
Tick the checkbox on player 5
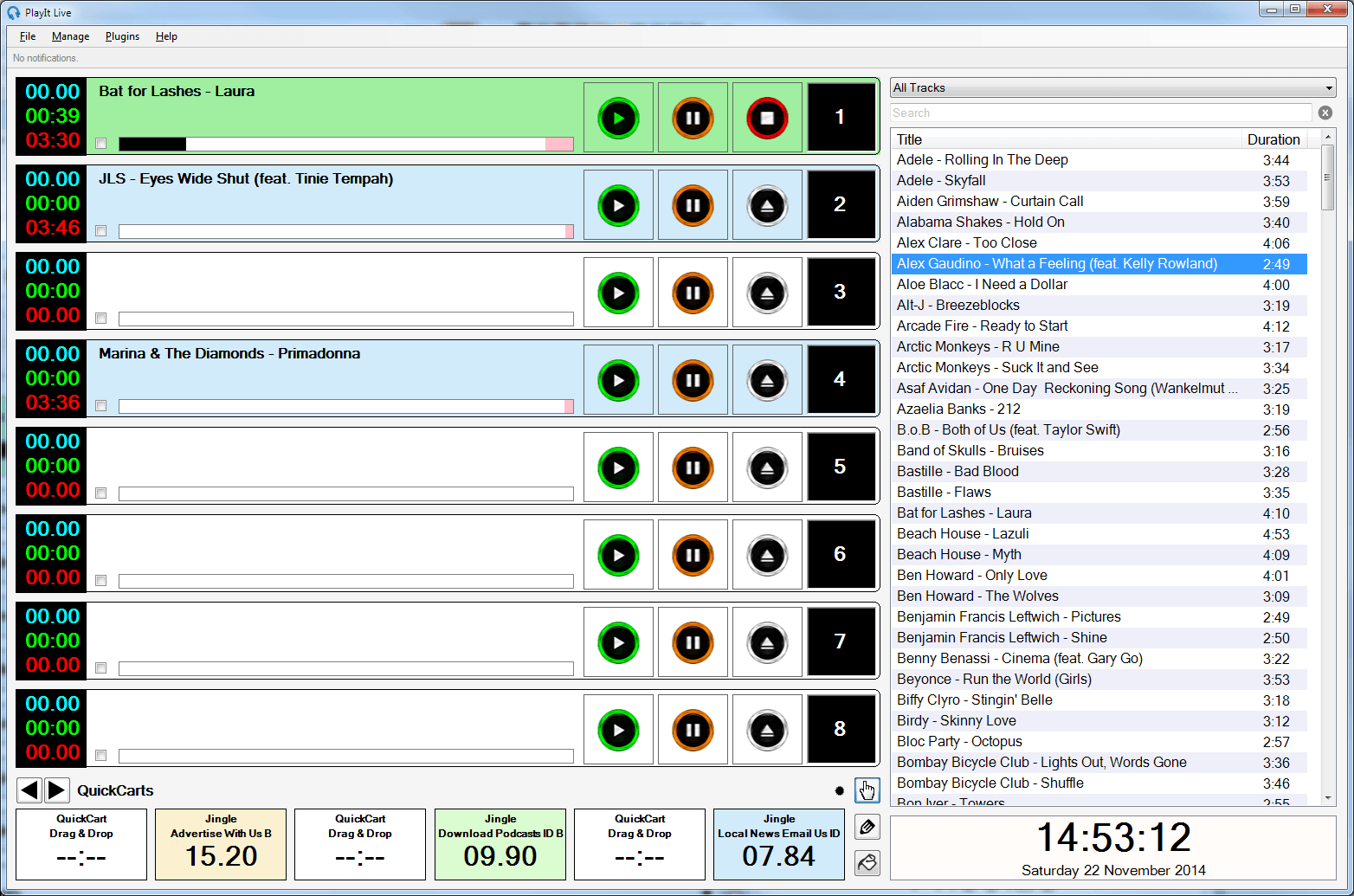[101, 493]
